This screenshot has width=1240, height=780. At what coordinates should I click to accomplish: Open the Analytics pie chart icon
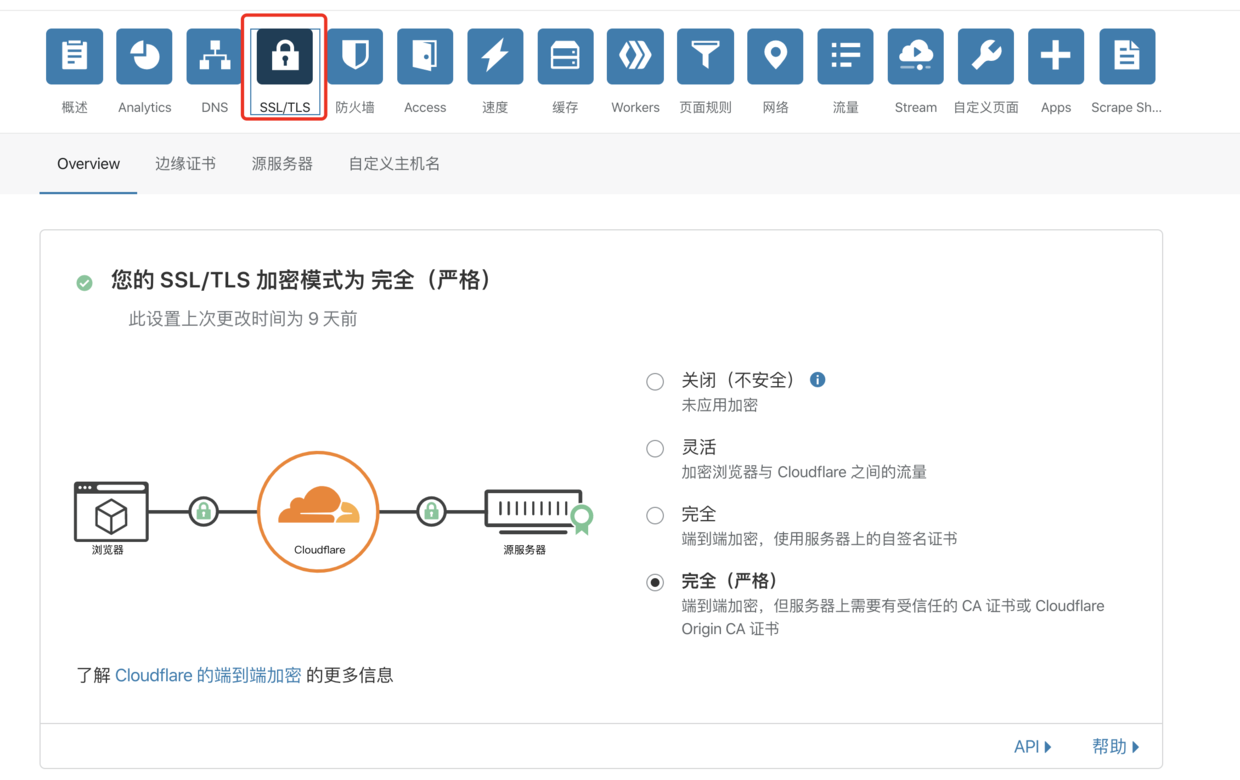(x=144, y=56)
